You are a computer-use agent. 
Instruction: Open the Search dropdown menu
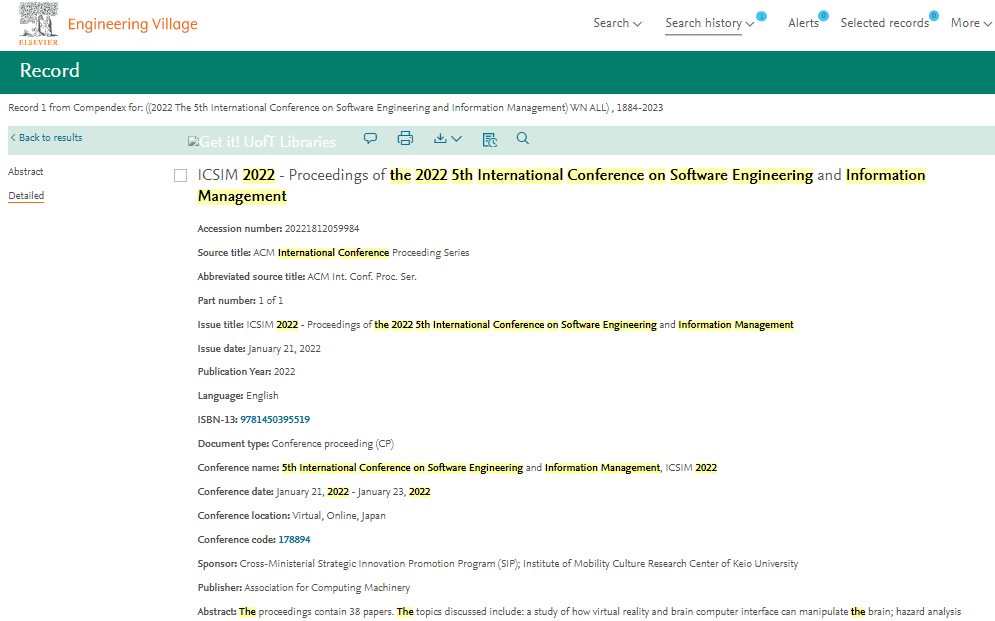tap(617, 23)
